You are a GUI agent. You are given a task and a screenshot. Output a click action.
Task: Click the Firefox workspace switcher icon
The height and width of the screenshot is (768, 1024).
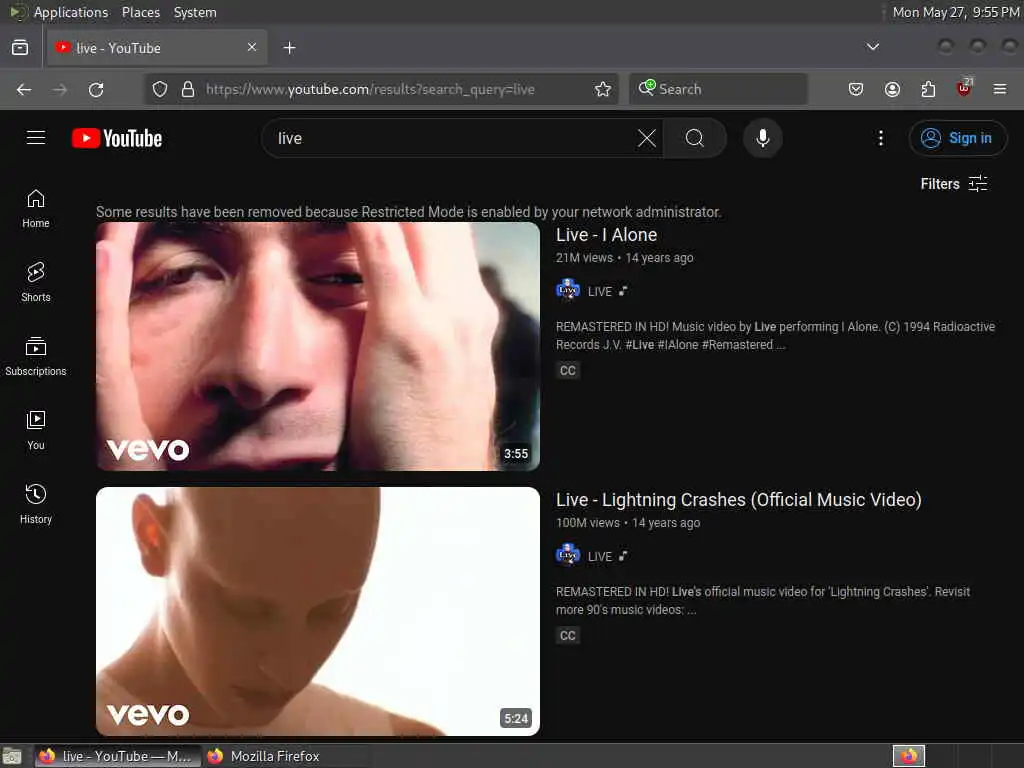pos(908,756)
